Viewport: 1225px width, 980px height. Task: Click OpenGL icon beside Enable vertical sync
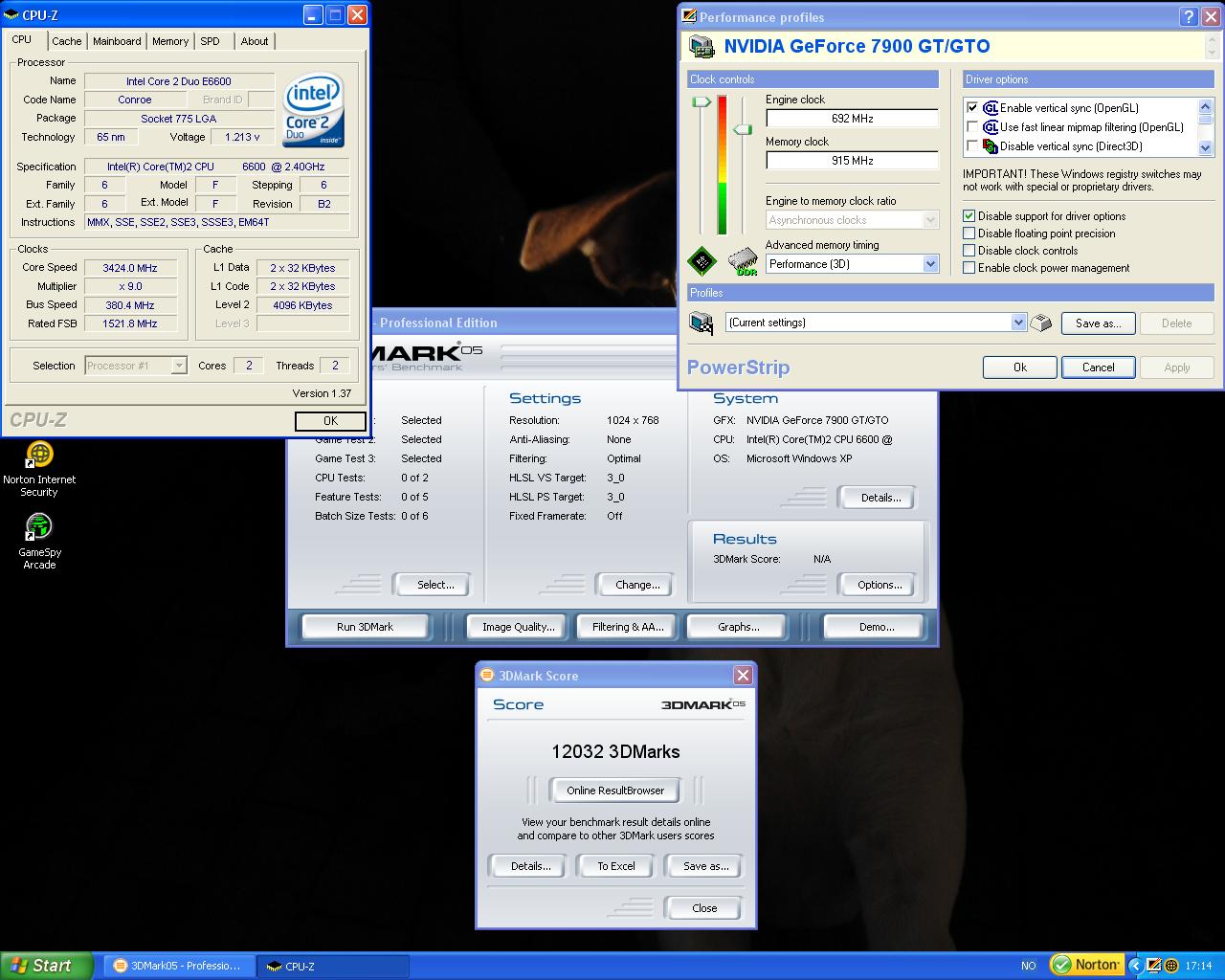(x=991, y=108)
